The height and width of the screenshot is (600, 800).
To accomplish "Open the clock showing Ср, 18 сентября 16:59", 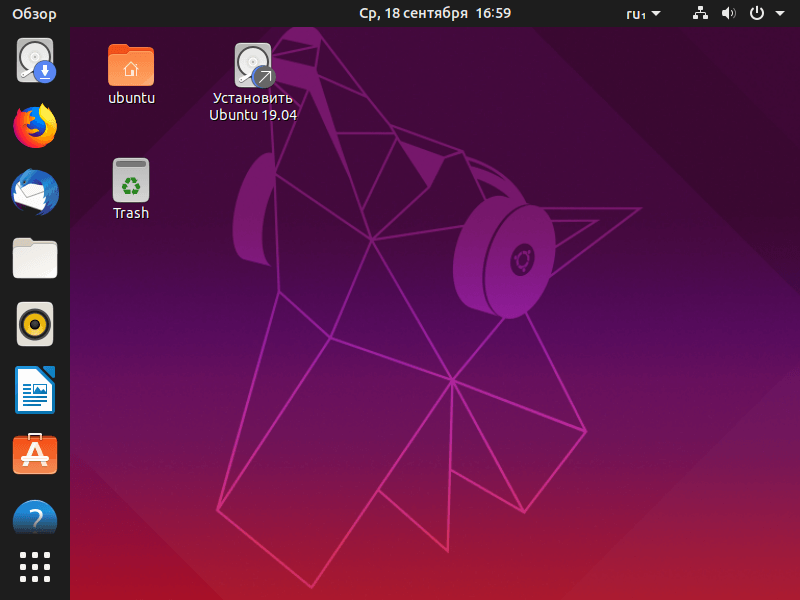I will pyautogui.click(x=435, y=13).
